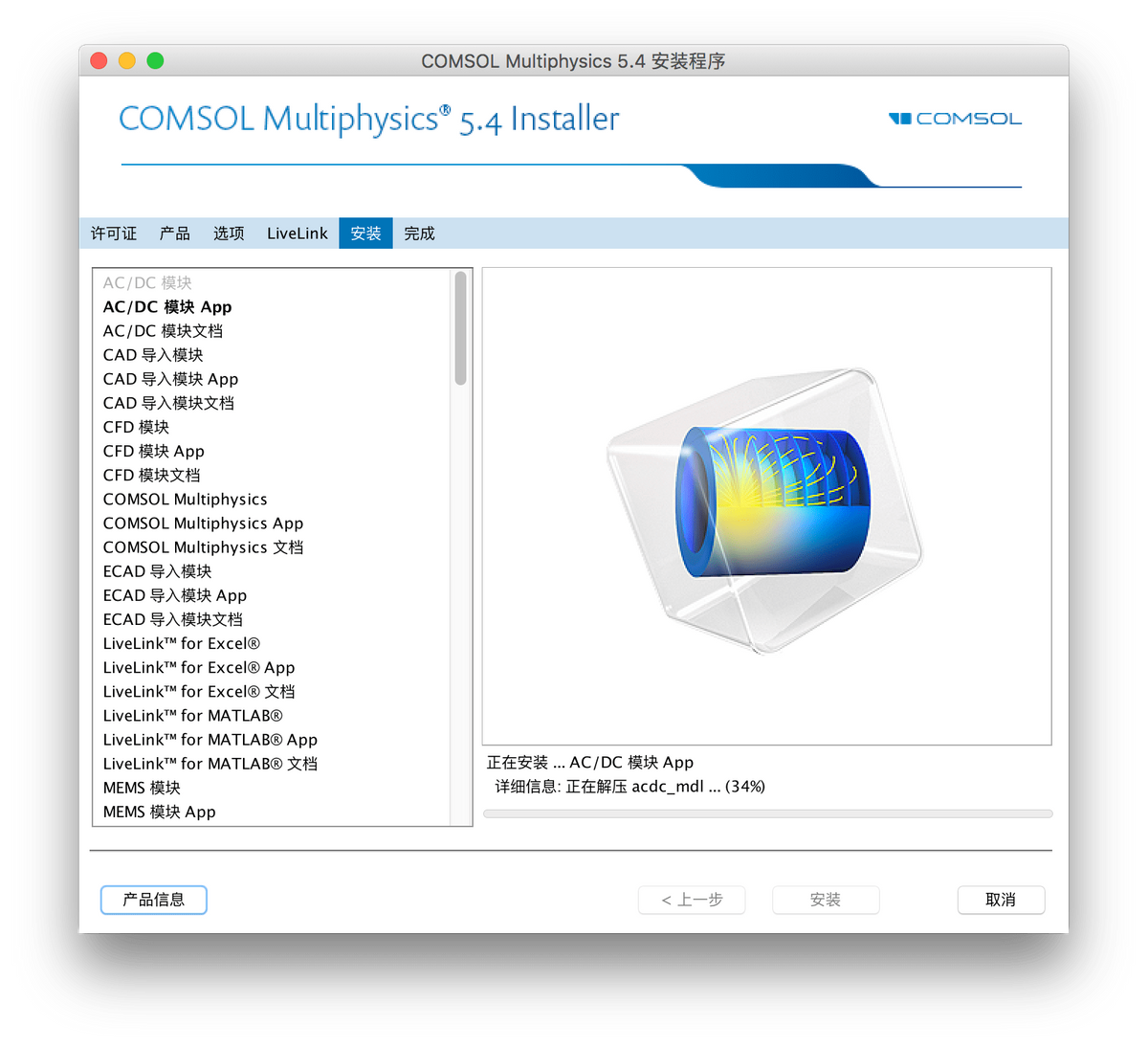Cancel installation with 取消 button

coord(1001,900)
